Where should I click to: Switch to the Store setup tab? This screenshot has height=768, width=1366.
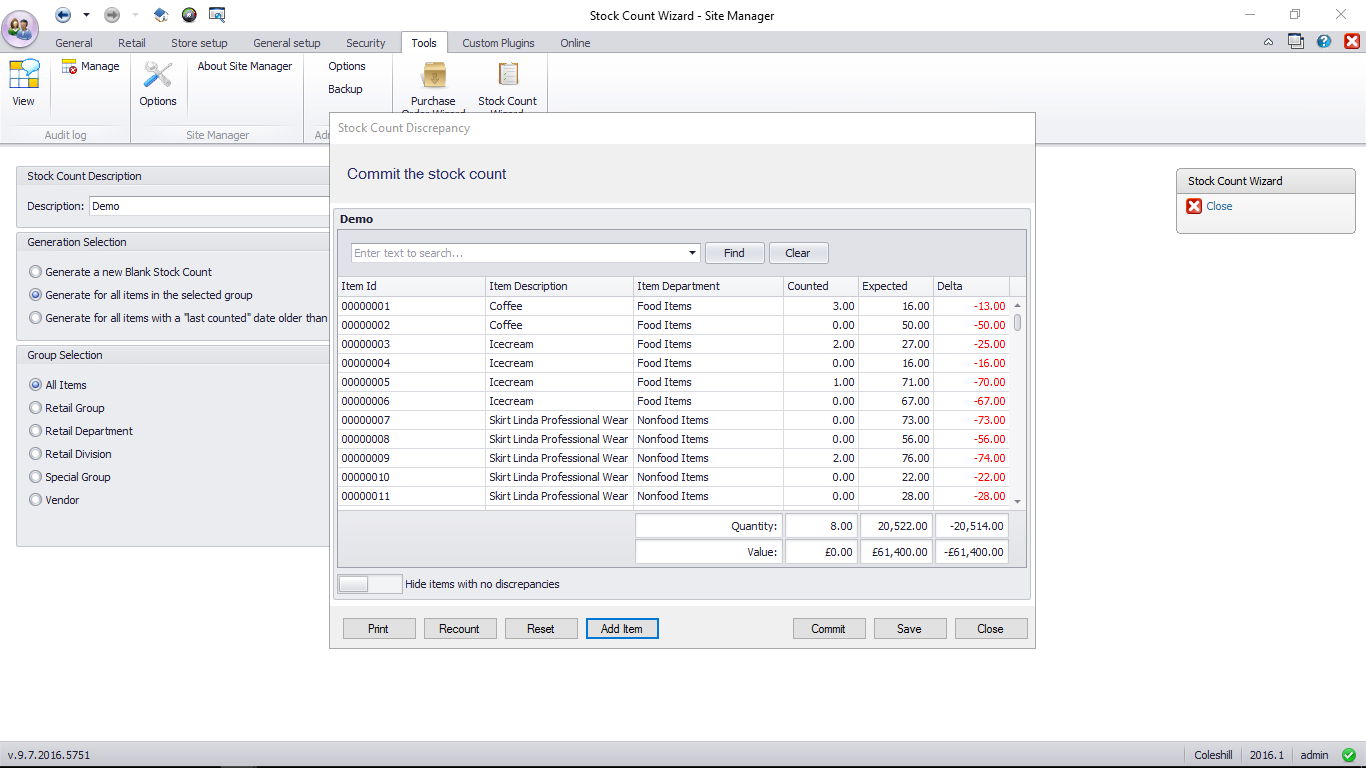tap(199, 43)
